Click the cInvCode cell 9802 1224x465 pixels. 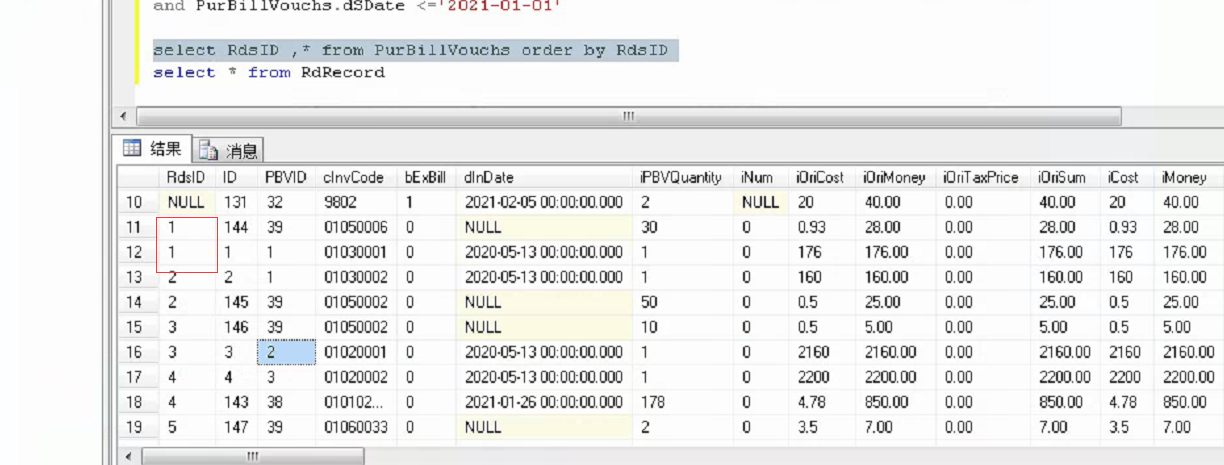[357, 202]
